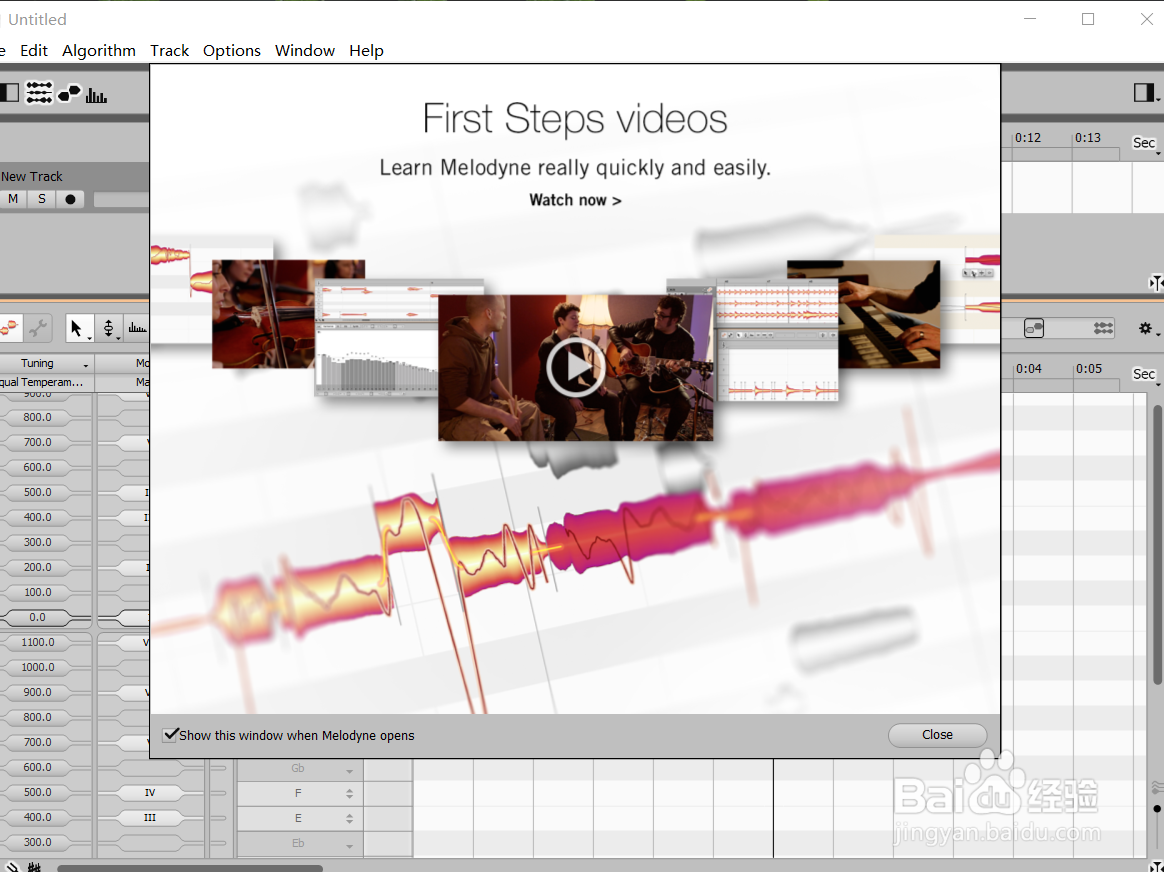The image size is (1164, 872).
Task: Arm recording on New Track
Action: pyautogui.click(x=70, y=199)
